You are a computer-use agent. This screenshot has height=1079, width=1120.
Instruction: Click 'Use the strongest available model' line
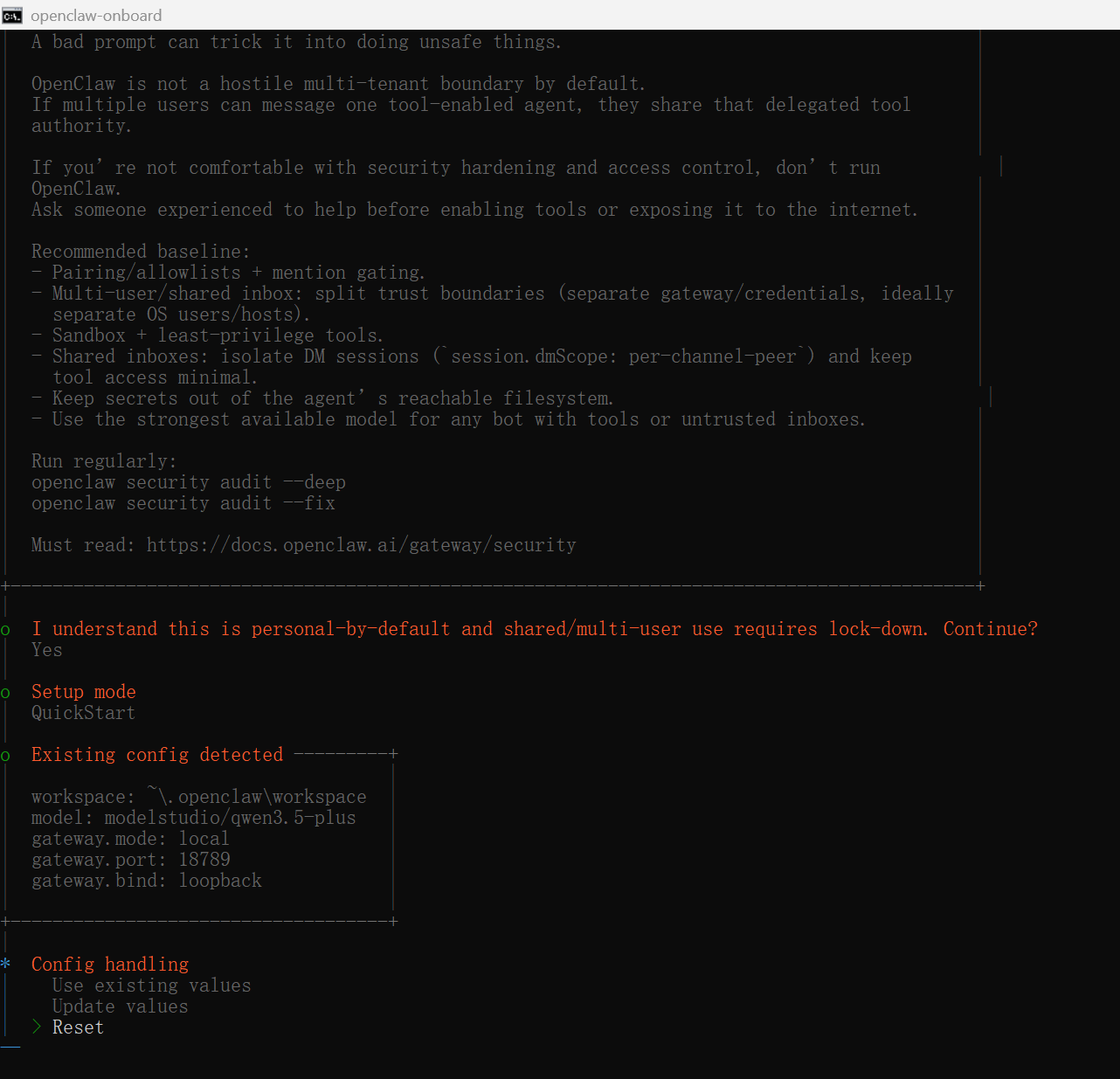pyautogui.click(x=448, y=419)
